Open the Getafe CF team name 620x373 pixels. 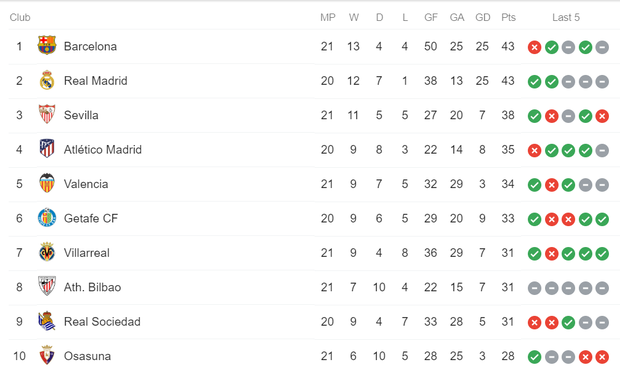[91, 218]
